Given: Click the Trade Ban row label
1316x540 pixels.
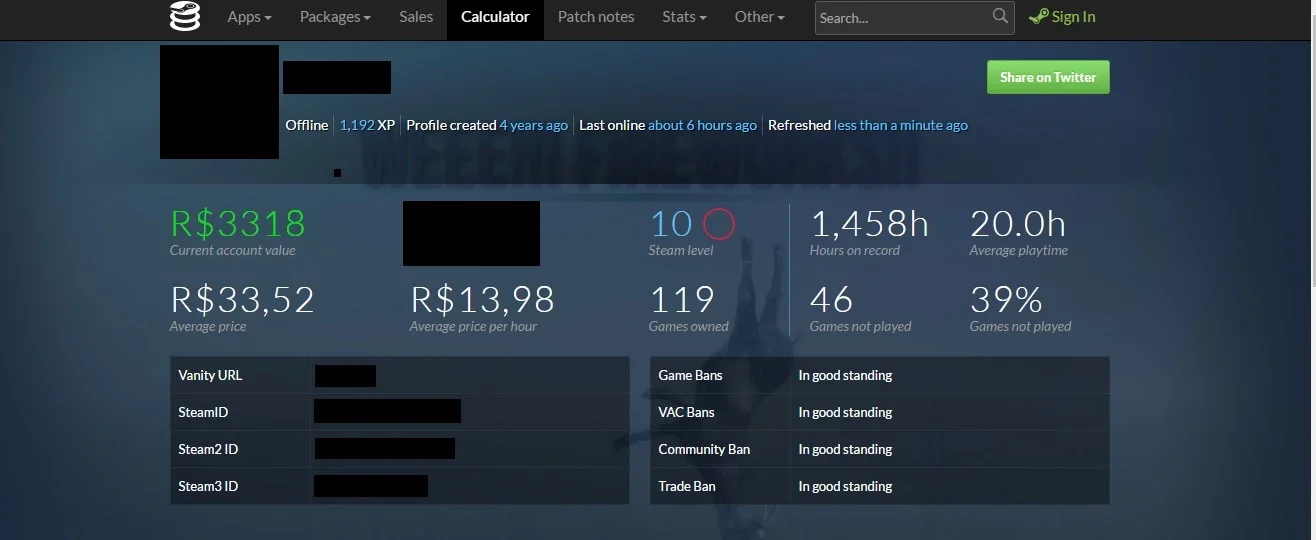Looking at the screenshot, I should click(x=687, y=486).
